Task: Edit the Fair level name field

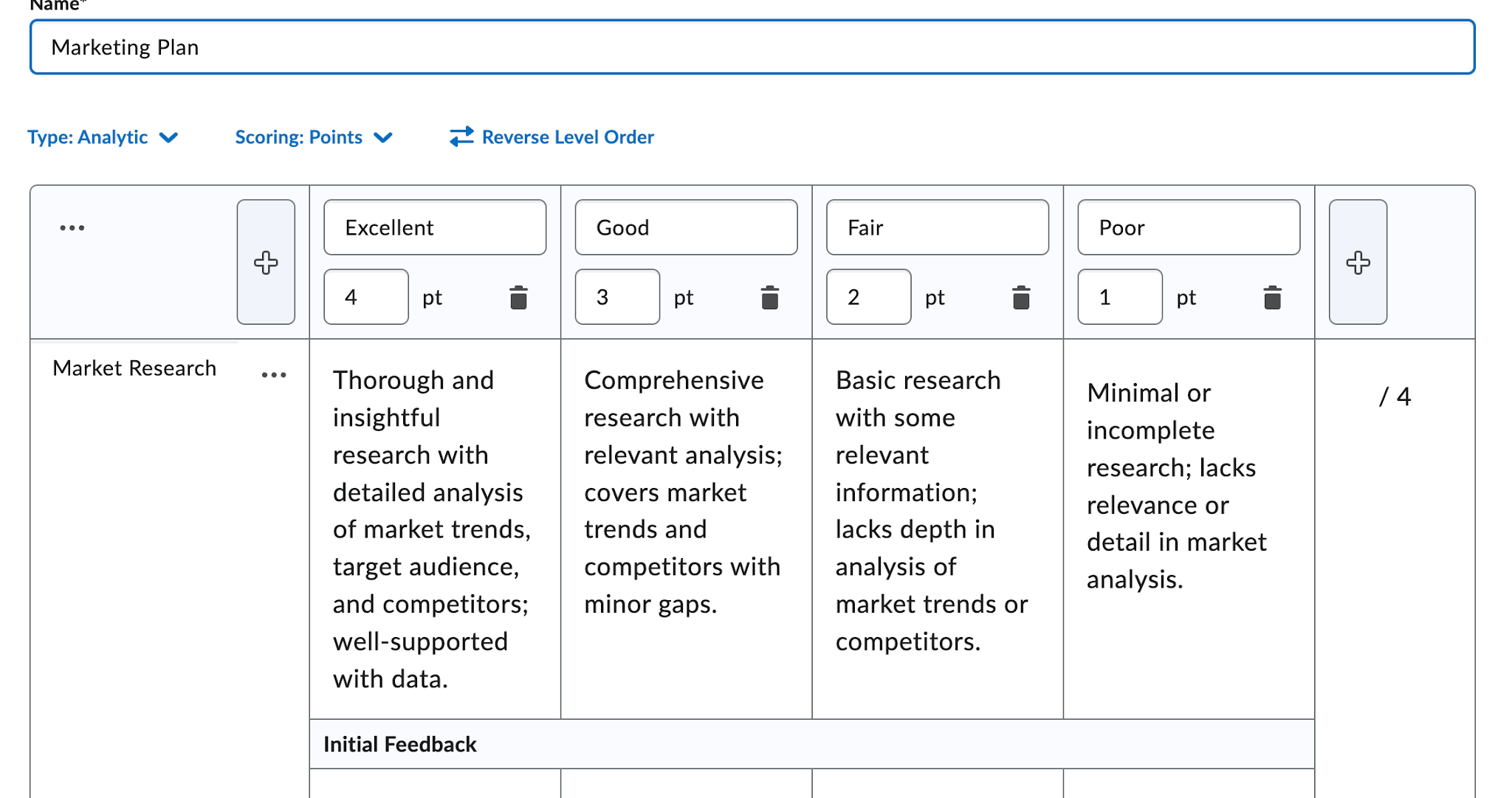Action: pos(938,227)
